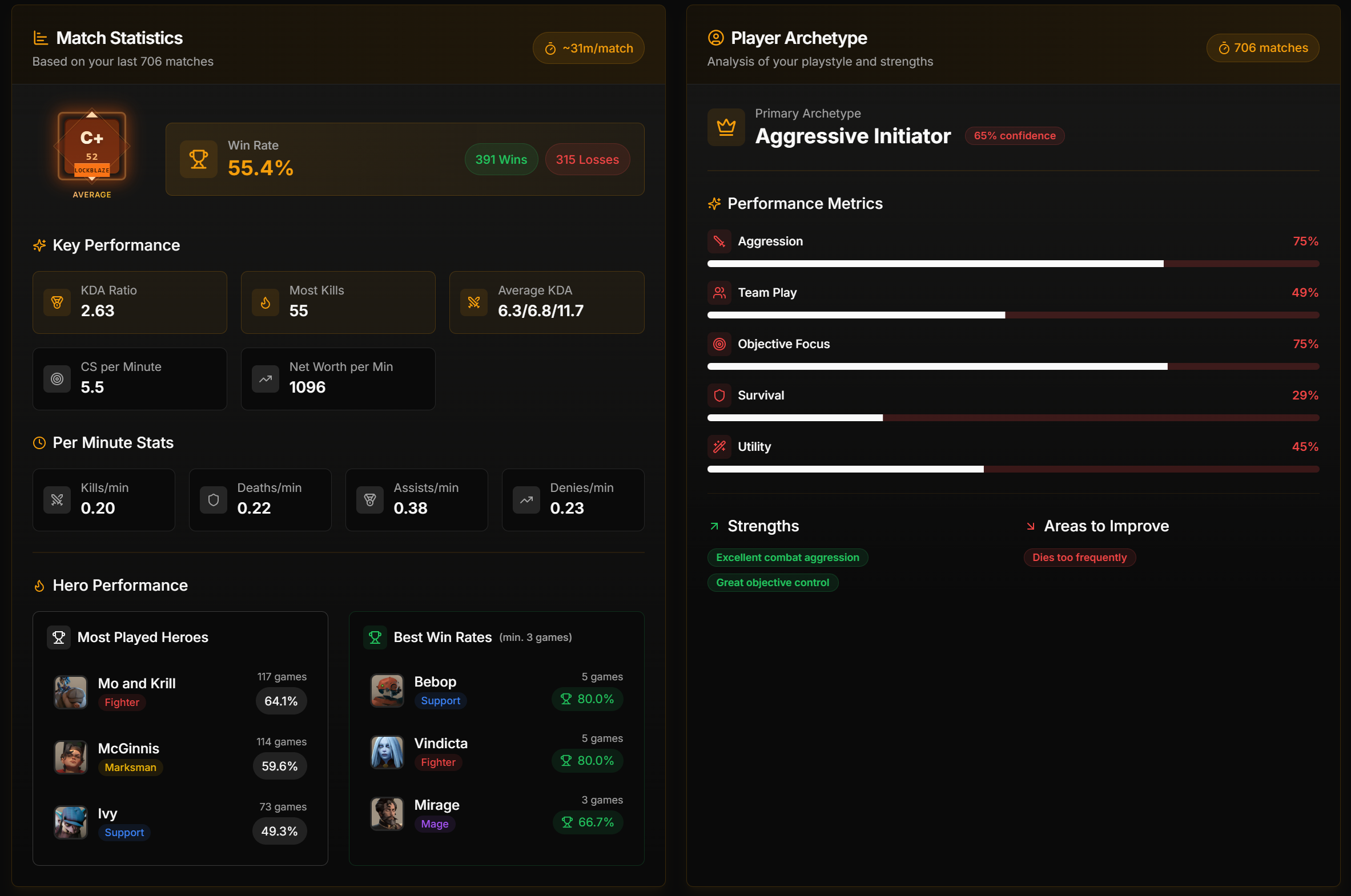Click the Survival shield icon

(719, 395)
